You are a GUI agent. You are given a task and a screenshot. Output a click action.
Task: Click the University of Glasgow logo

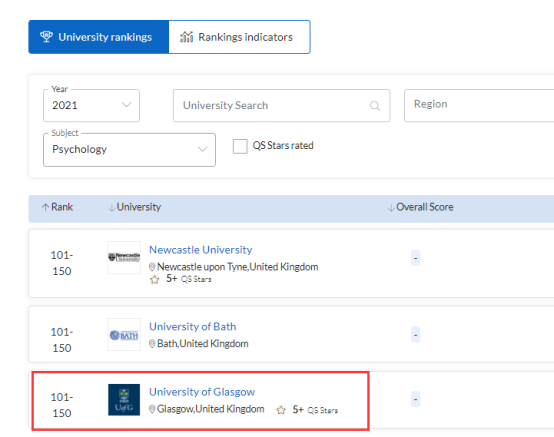coord(124,400)
